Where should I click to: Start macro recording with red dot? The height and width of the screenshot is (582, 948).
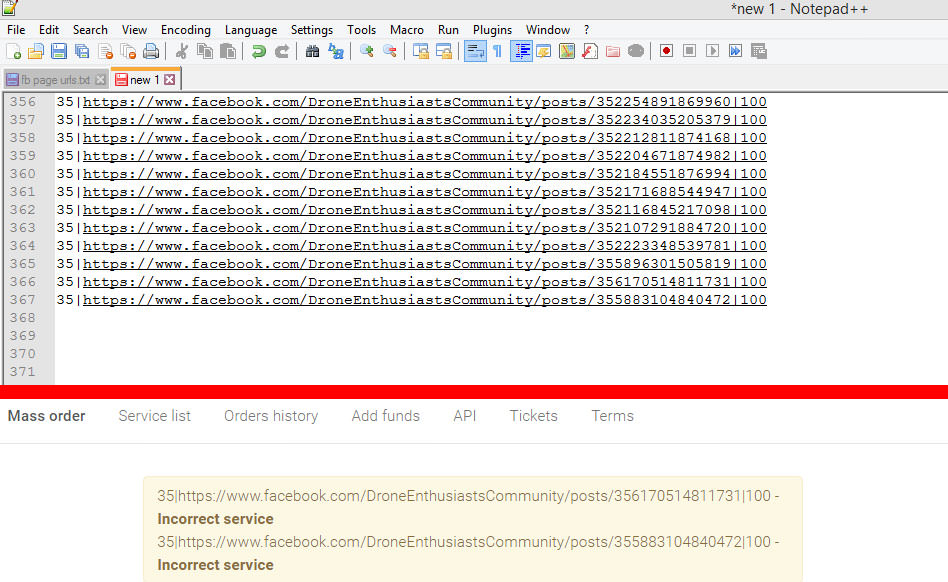tap(666, 51)
